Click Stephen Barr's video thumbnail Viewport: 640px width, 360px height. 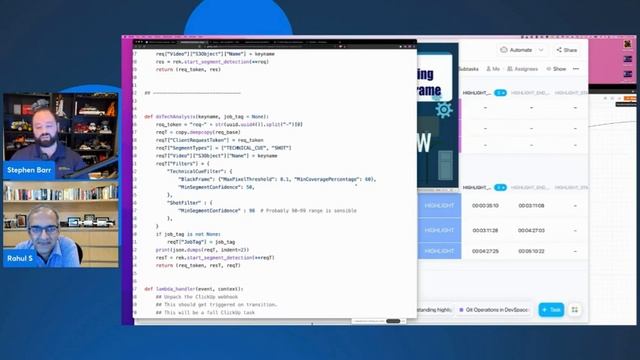click(61, 136)
